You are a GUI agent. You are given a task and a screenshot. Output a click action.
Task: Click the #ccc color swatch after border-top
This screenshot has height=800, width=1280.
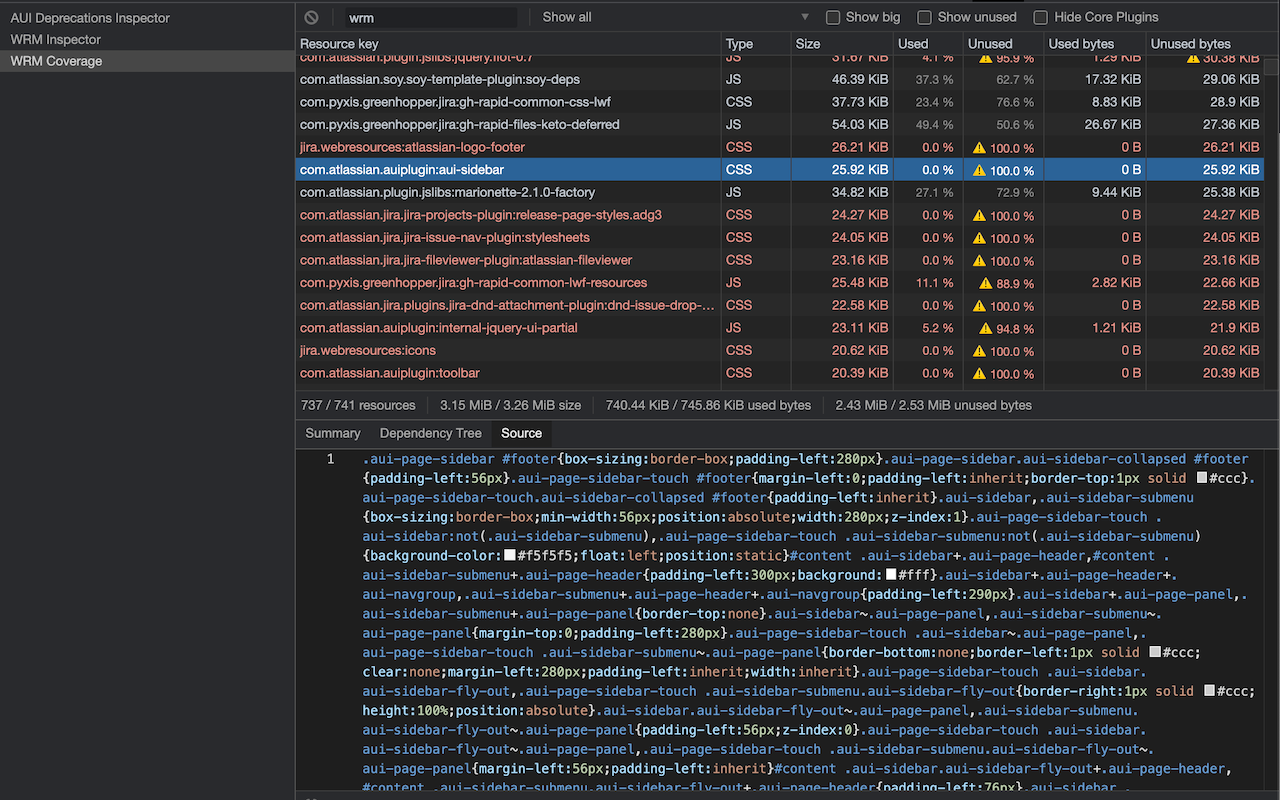[x=1202, y=479]
